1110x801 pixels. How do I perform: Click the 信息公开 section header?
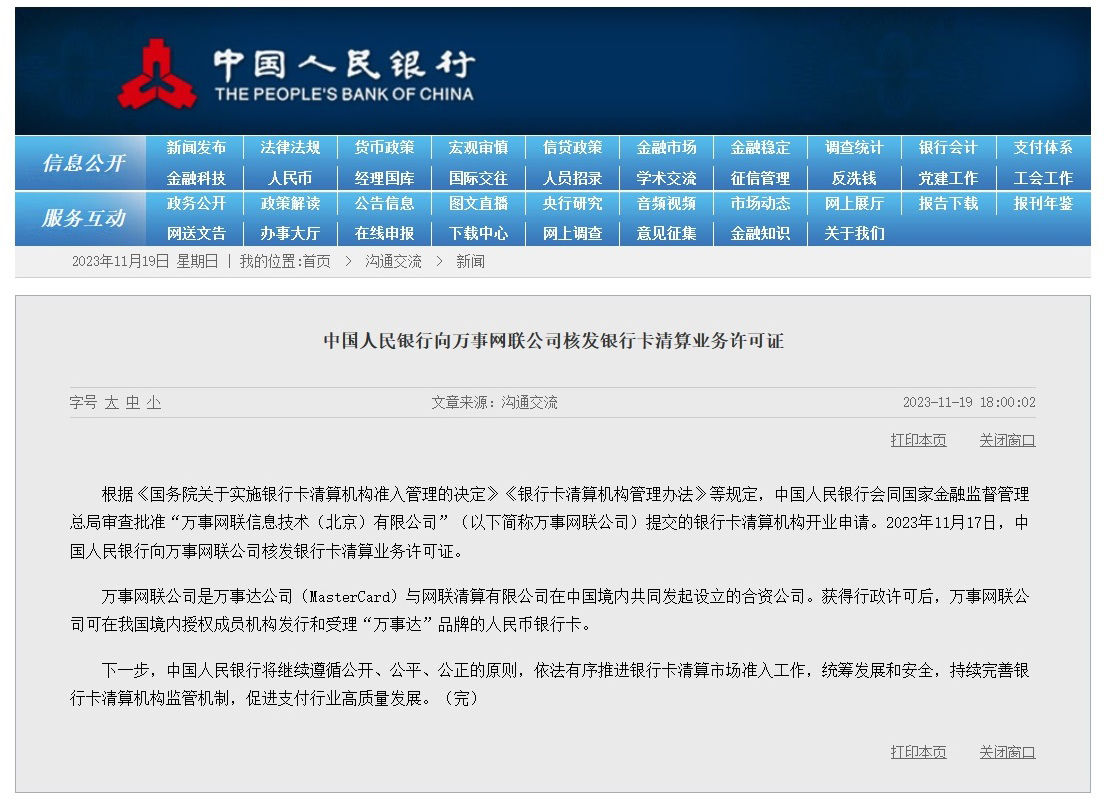pyautogui.click(x=84, y=163)
